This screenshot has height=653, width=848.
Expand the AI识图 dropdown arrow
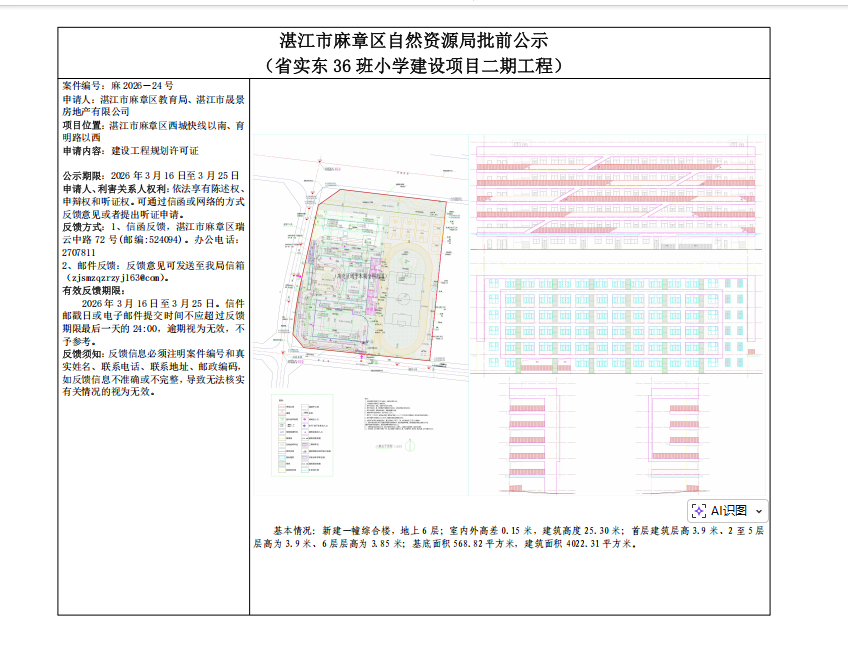tap(759, 510)
